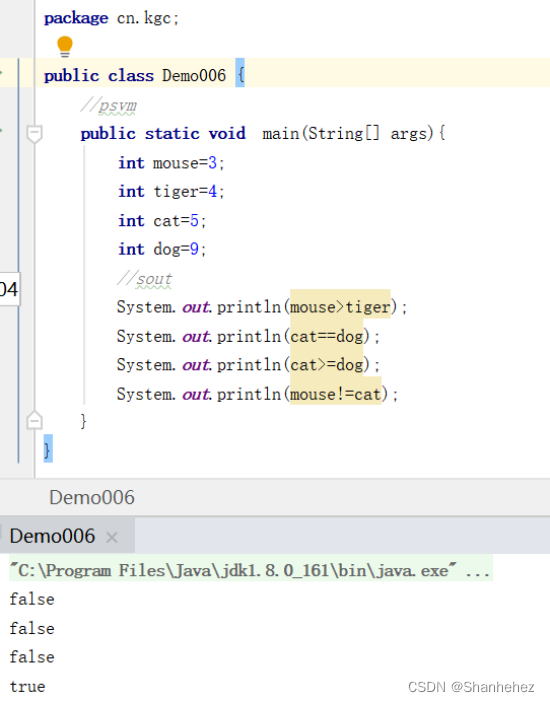The height and width of the screenshot is (702, 550).
Task: Click the 'package cn.kgc;' line
Action: coord(112,18)
